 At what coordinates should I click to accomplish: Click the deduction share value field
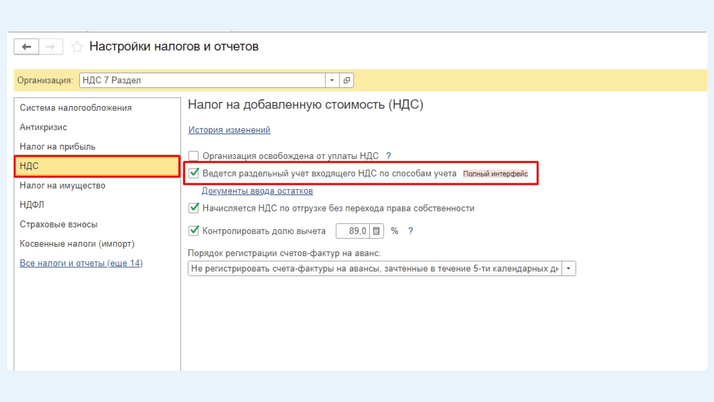pyautogui.click(x=352, y=231)
